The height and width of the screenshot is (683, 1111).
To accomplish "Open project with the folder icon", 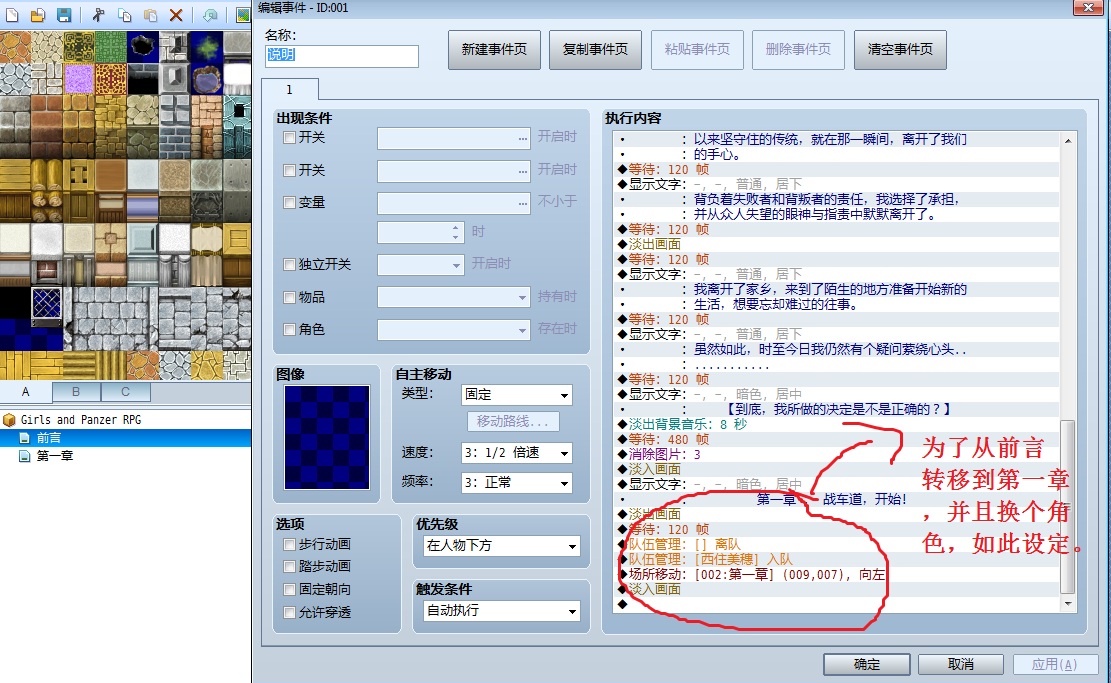I will click(38, 15).
